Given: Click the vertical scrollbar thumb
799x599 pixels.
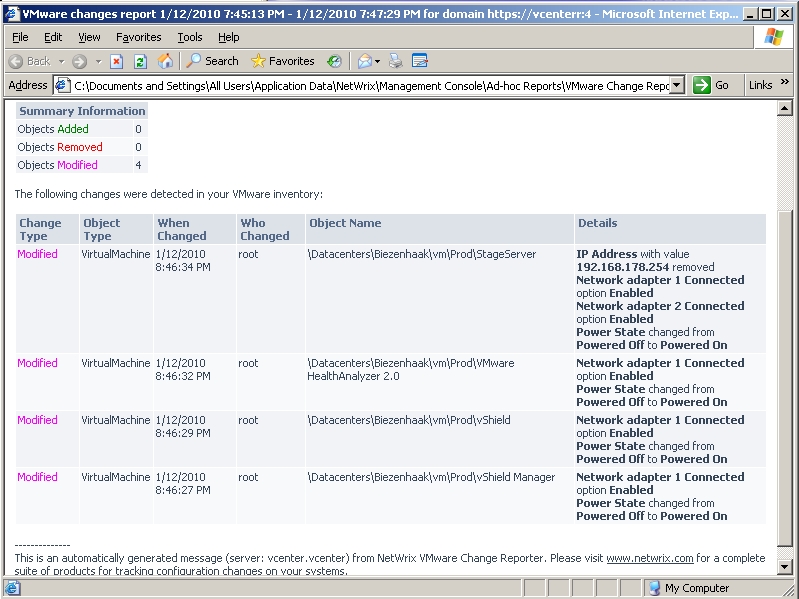Looking at the screenshot, I should (x=784, y=377).
